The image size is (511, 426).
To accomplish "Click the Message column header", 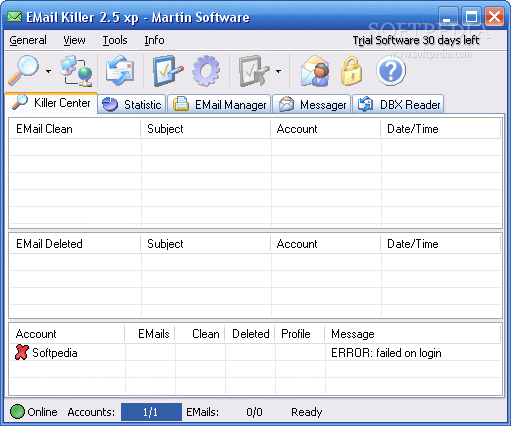I will point(413,334).
